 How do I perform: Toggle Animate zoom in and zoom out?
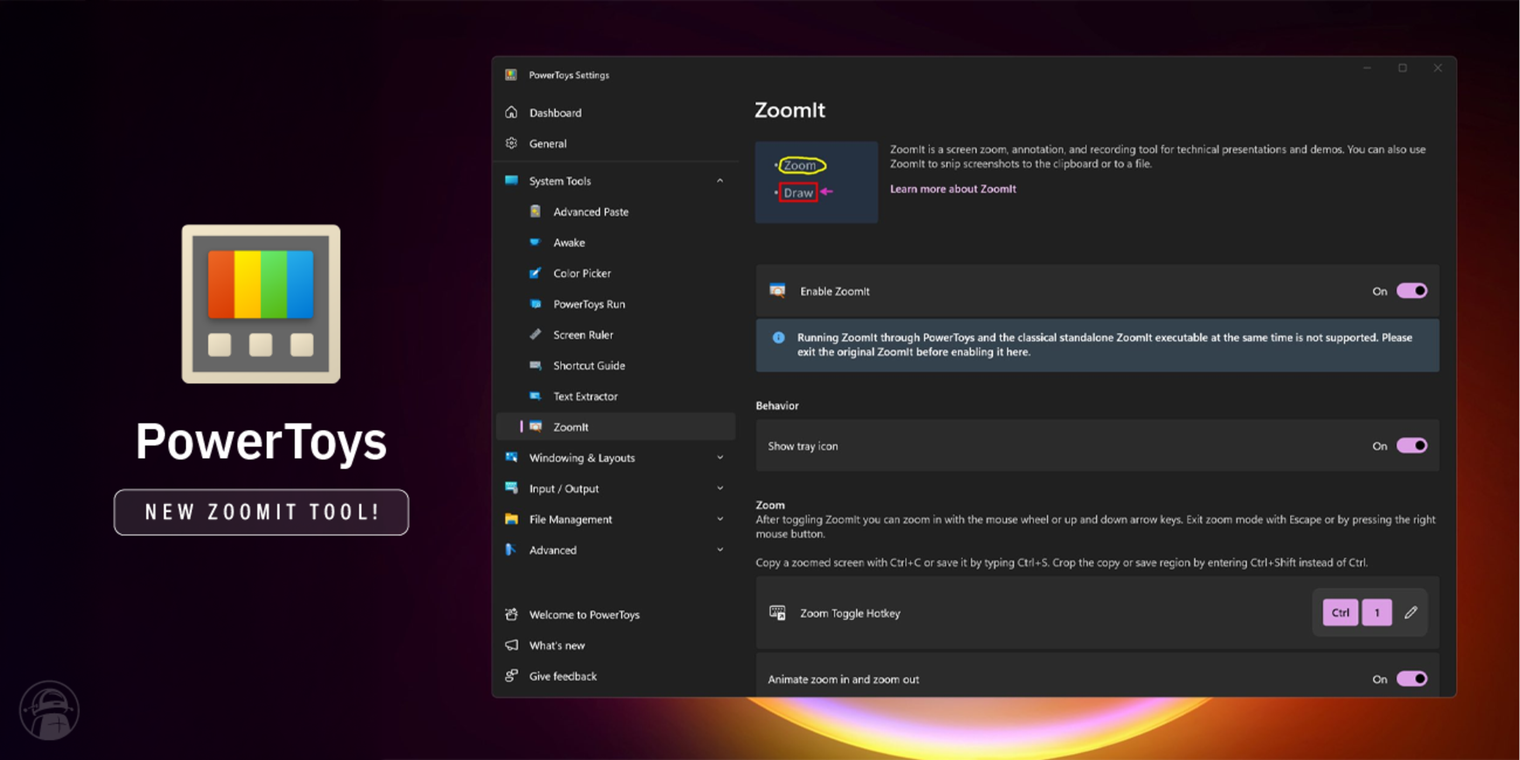[x=1413, y=678]
